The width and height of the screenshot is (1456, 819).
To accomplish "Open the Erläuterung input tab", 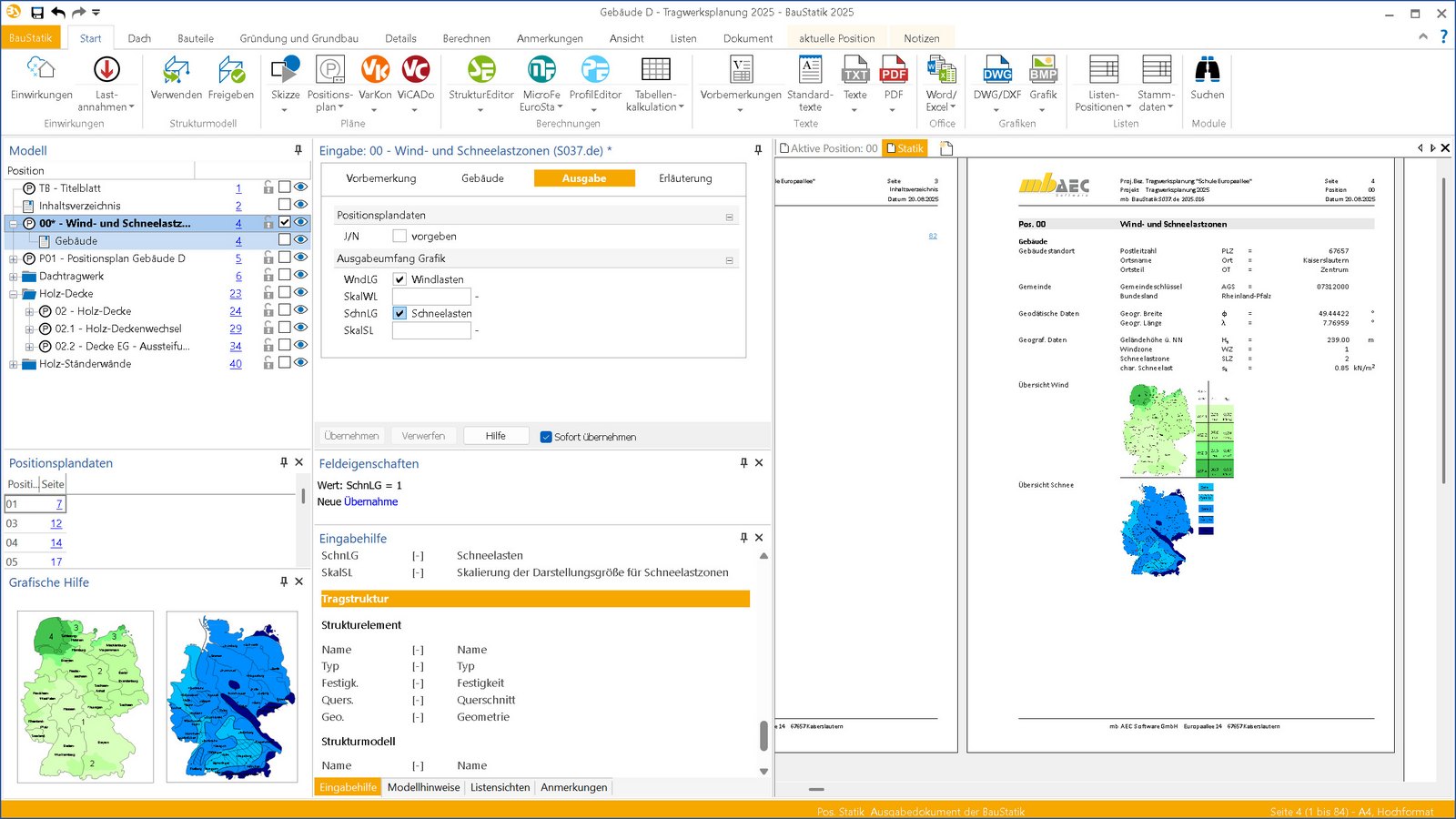I will [685, 178].
